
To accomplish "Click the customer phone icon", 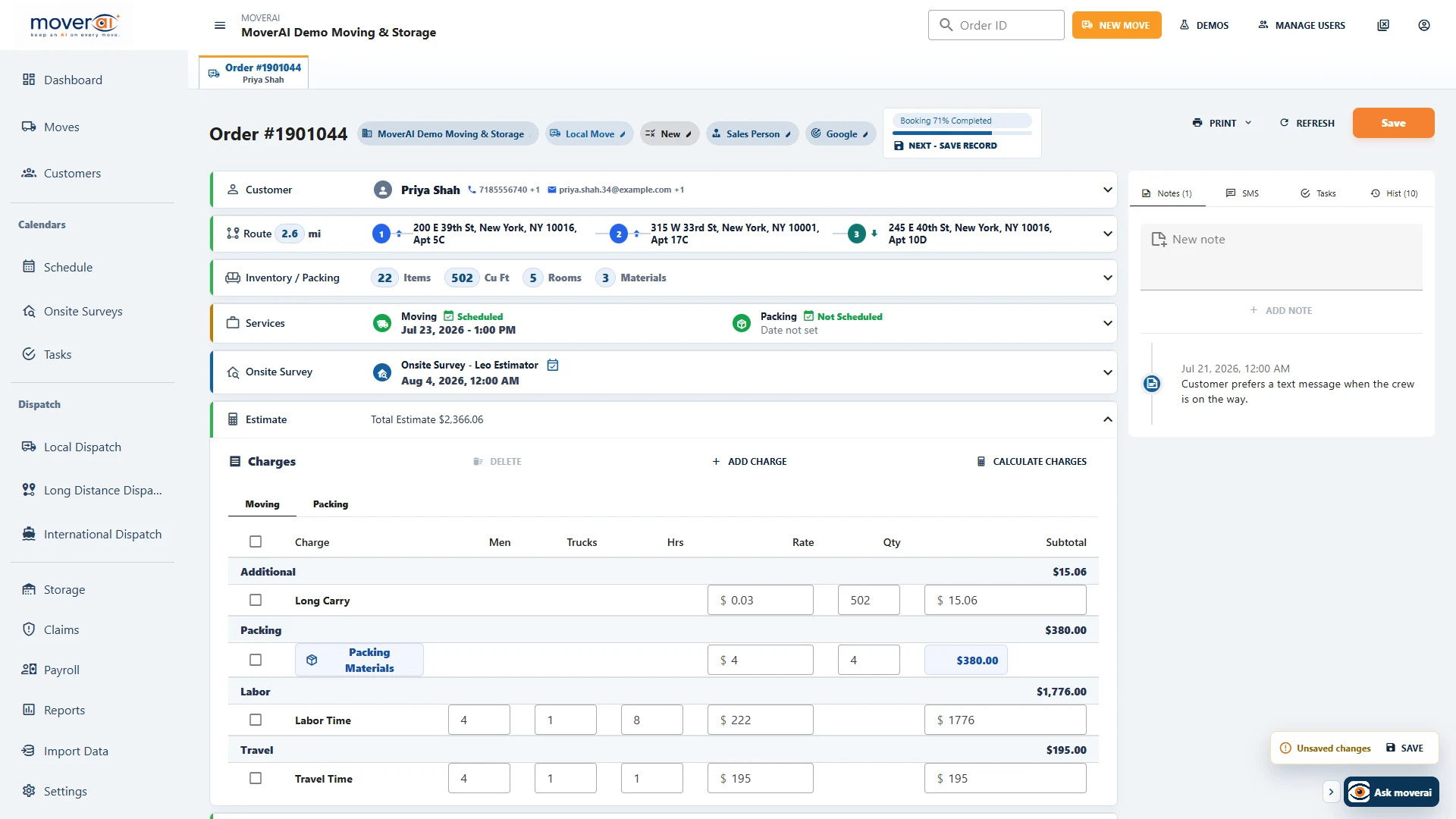I will pos(472,190).
